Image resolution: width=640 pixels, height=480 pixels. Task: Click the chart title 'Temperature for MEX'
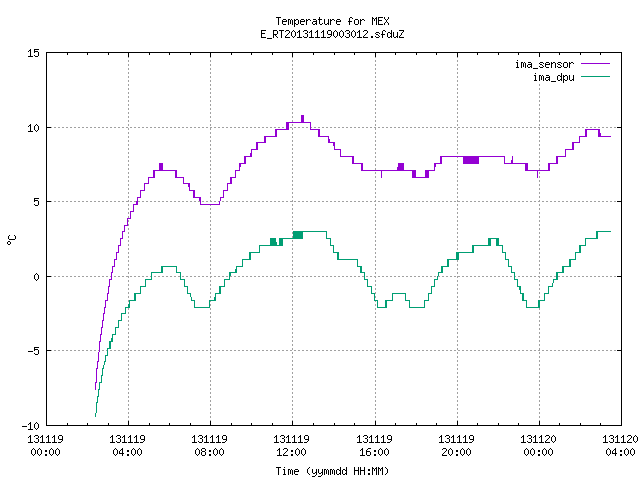[332, 21]
